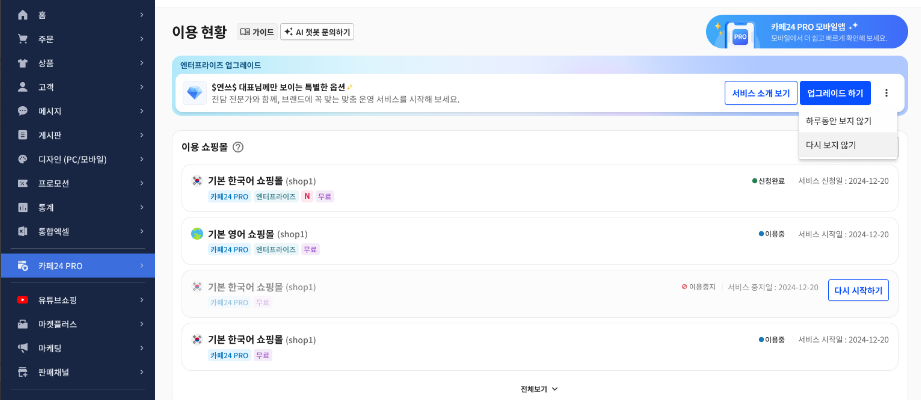Viewport: 921px width, 400px height.
Task: Click the shopping cart orders icon
Action: (22, 39)
